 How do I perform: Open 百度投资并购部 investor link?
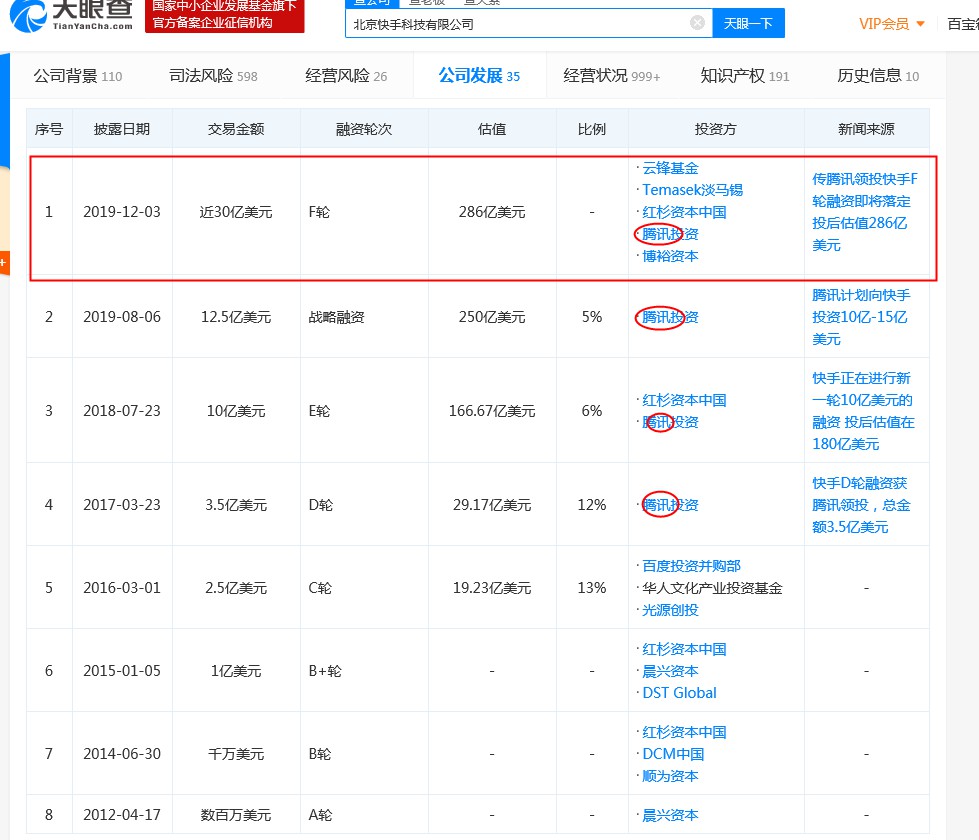coord(691,566)
